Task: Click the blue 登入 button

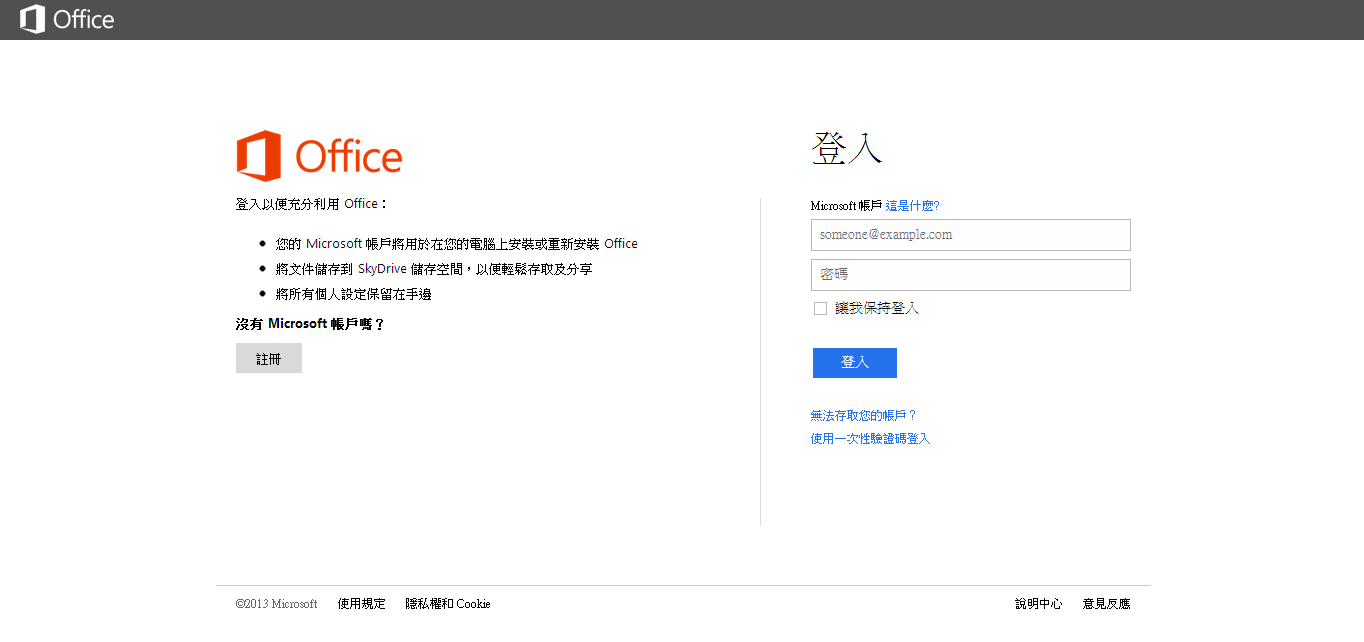Action: (x=855, y=363)
